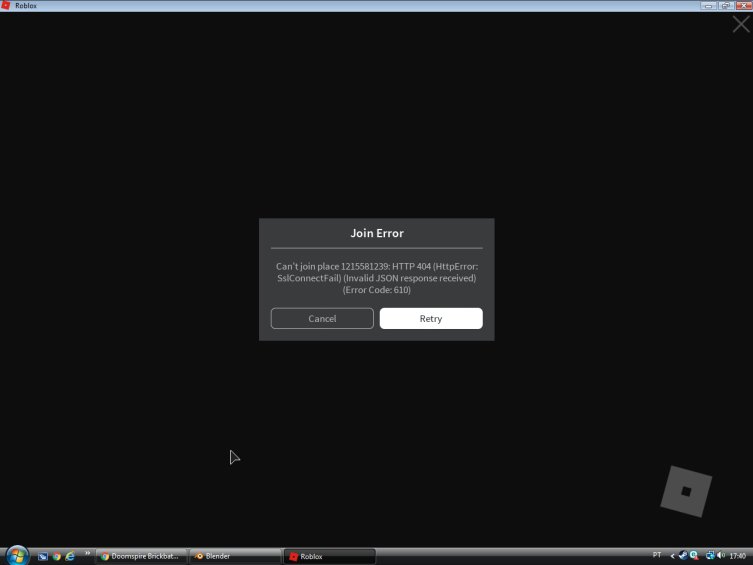Viewport: 753px width, 565px height.
Task: Open the network connection tray icon
Action: 710,555
